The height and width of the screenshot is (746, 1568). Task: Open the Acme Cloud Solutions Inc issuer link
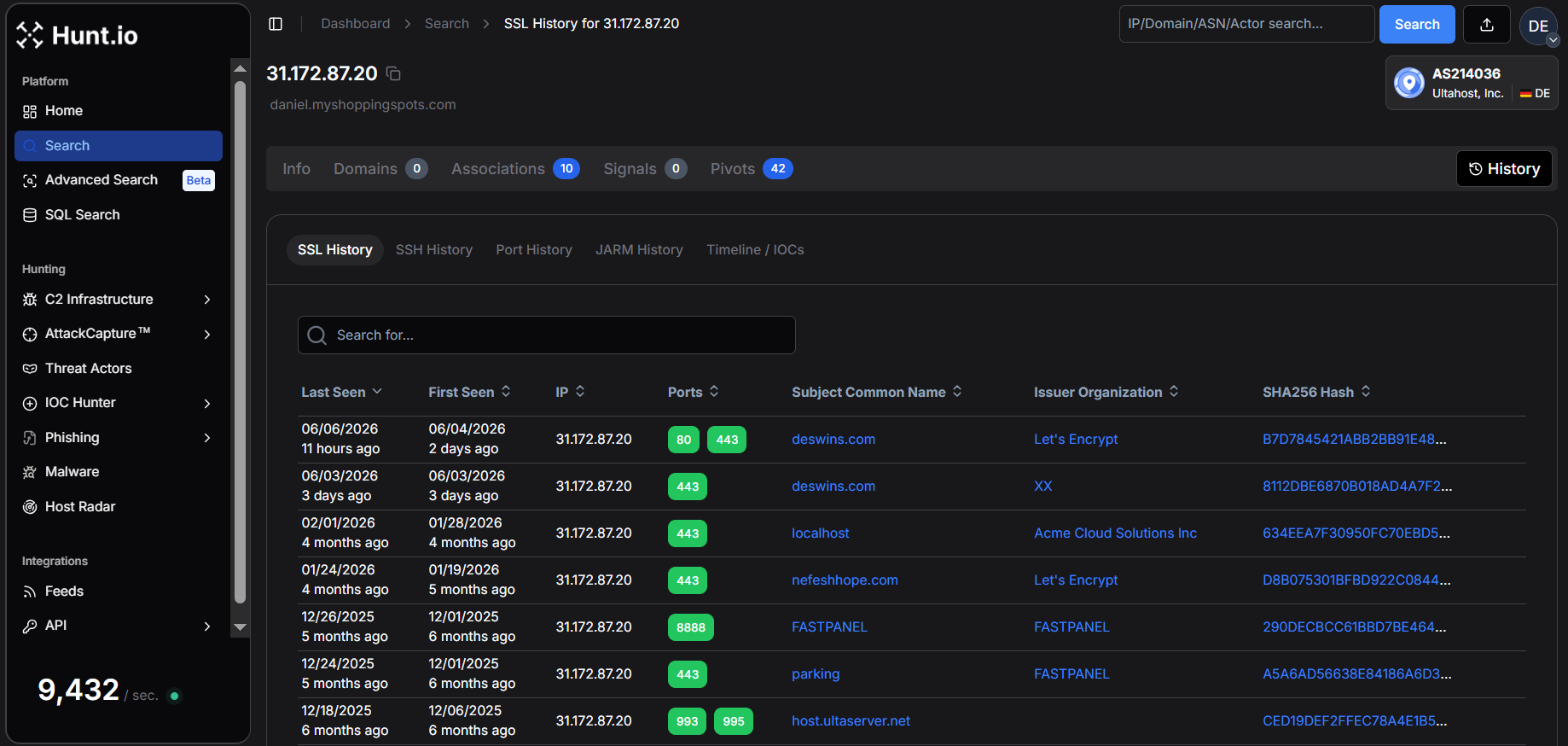click(x=1115, y=533)
